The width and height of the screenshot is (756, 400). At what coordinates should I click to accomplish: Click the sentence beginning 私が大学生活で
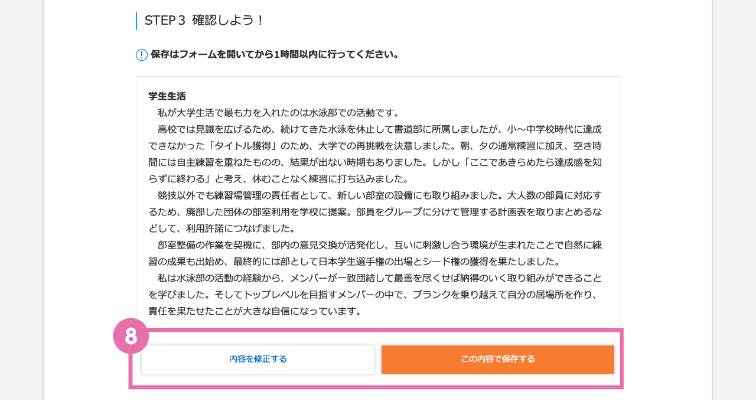tap(279, 113)
